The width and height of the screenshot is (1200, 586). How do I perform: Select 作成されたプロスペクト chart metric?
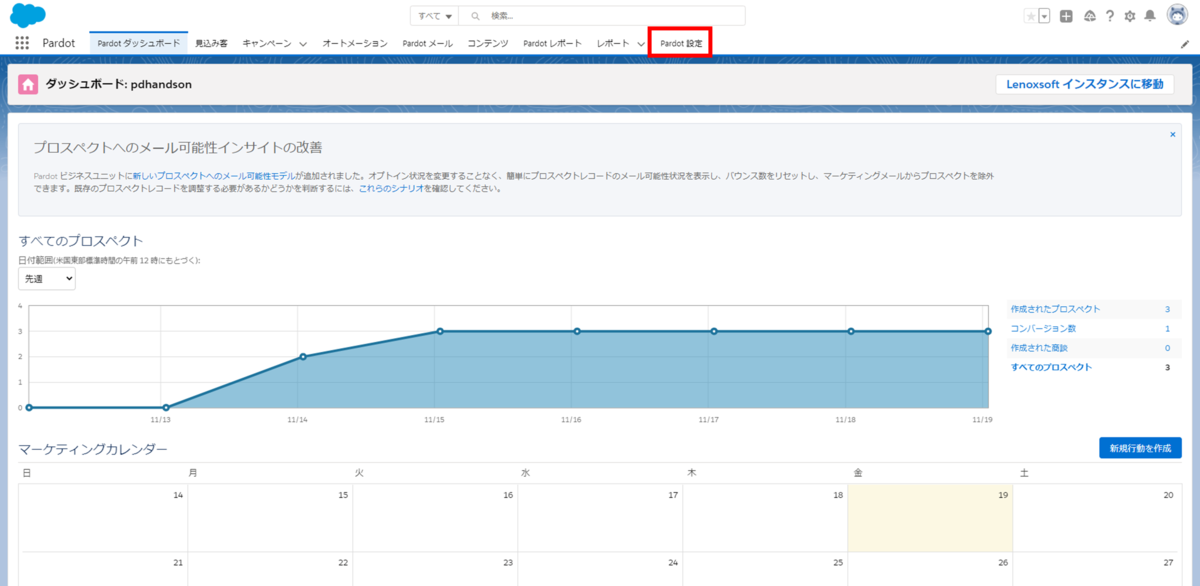pos(1055,309)
